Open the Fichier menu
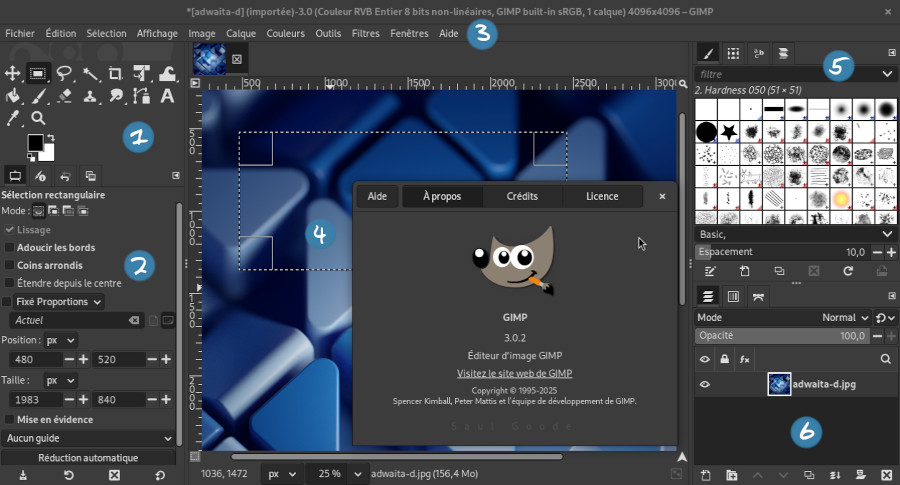 point(20,33)
